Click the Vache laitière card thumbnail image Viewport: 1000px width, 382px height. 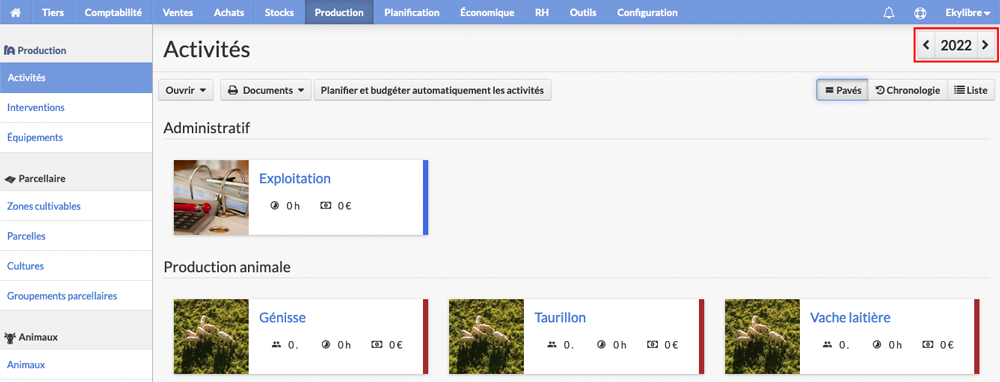click(762, 336)
